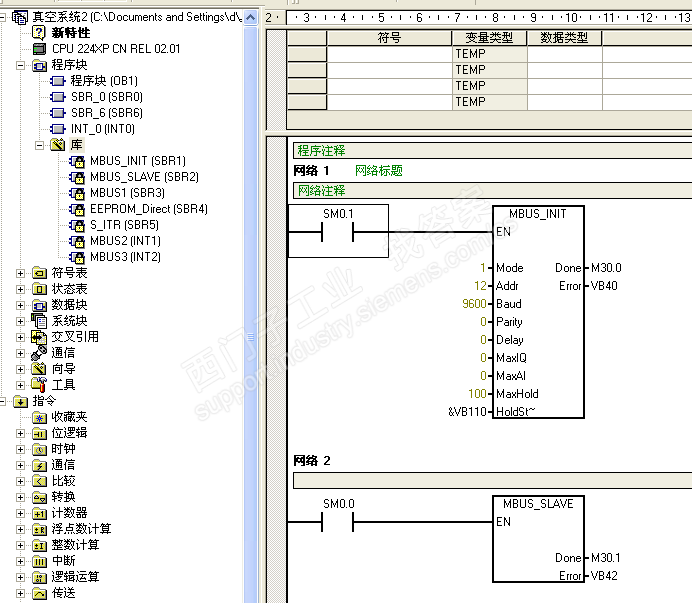Click the 状态表 status chart icon
The image size is (692, 603).
39,289
